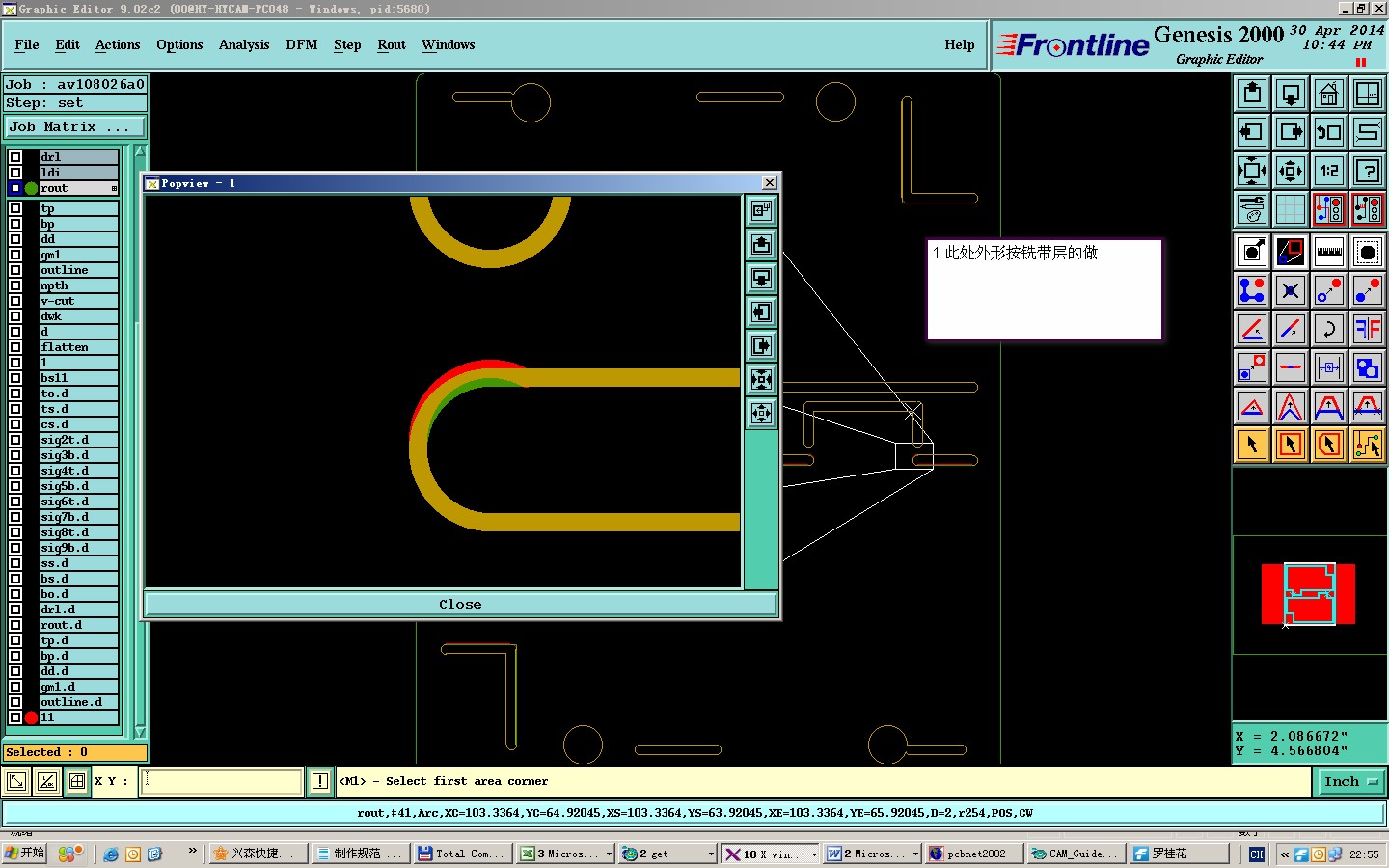Toggle the cs.d layer checkbox
This screenshot has width=1389, height=868.
(x=15, y=424)
